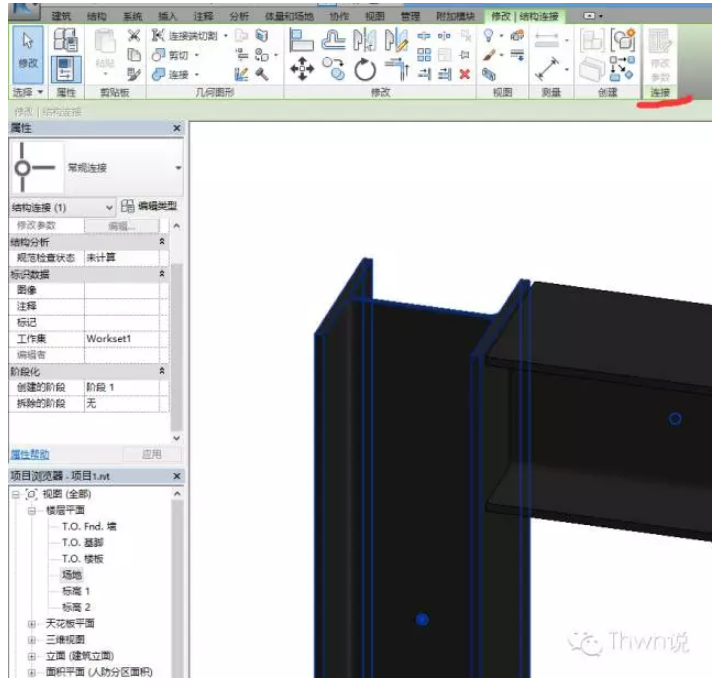
Task: Click the Properties palette vertical scrollbar
Action: pyautogui.click(x=176, y=347)
